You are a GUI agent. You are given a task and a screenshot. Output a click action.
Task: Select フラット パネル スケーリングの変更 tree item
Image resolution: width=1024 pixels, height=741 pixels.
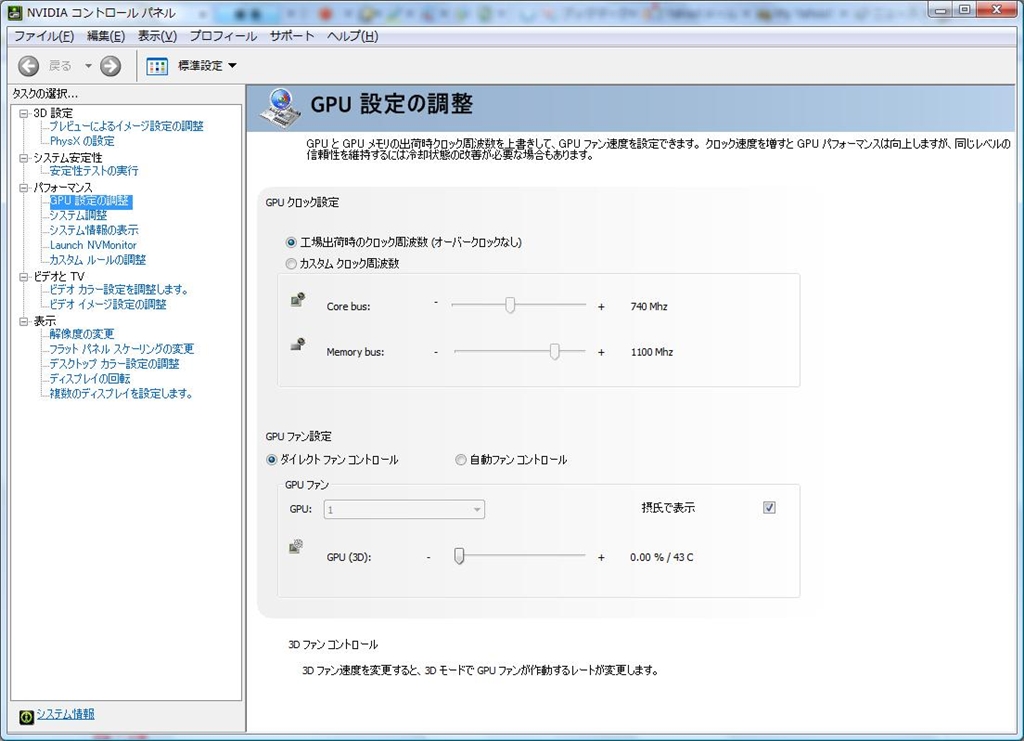click(122, 349)
